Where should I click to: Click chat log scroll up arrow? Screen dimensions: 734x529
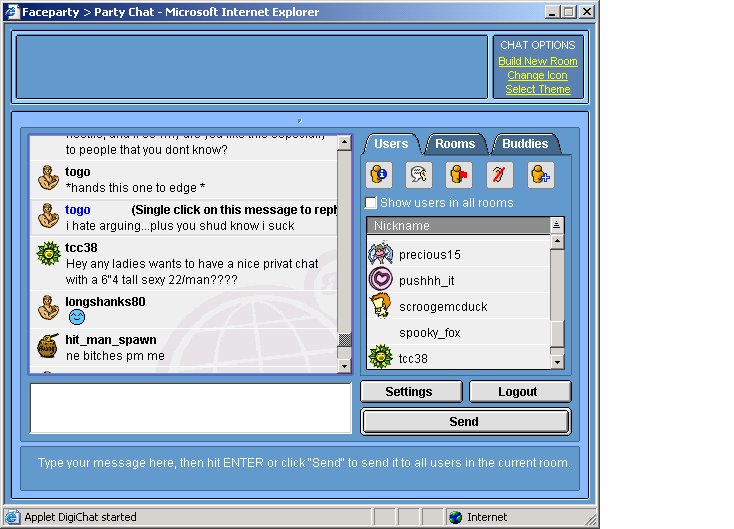(x=345, y=142)
